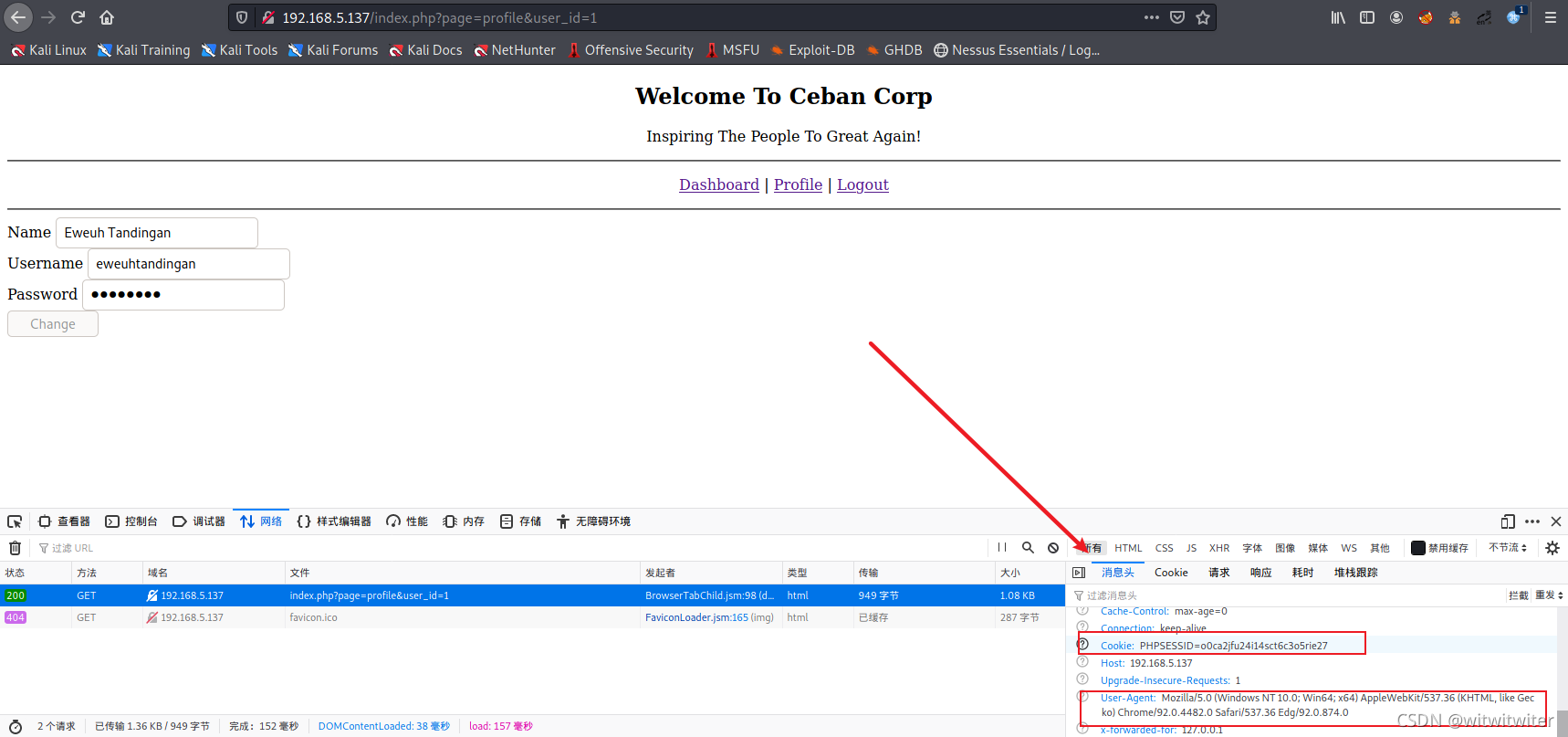Click the performance analysis stopwatch icon
The image size is (1568, 737).
pos(16,726)
